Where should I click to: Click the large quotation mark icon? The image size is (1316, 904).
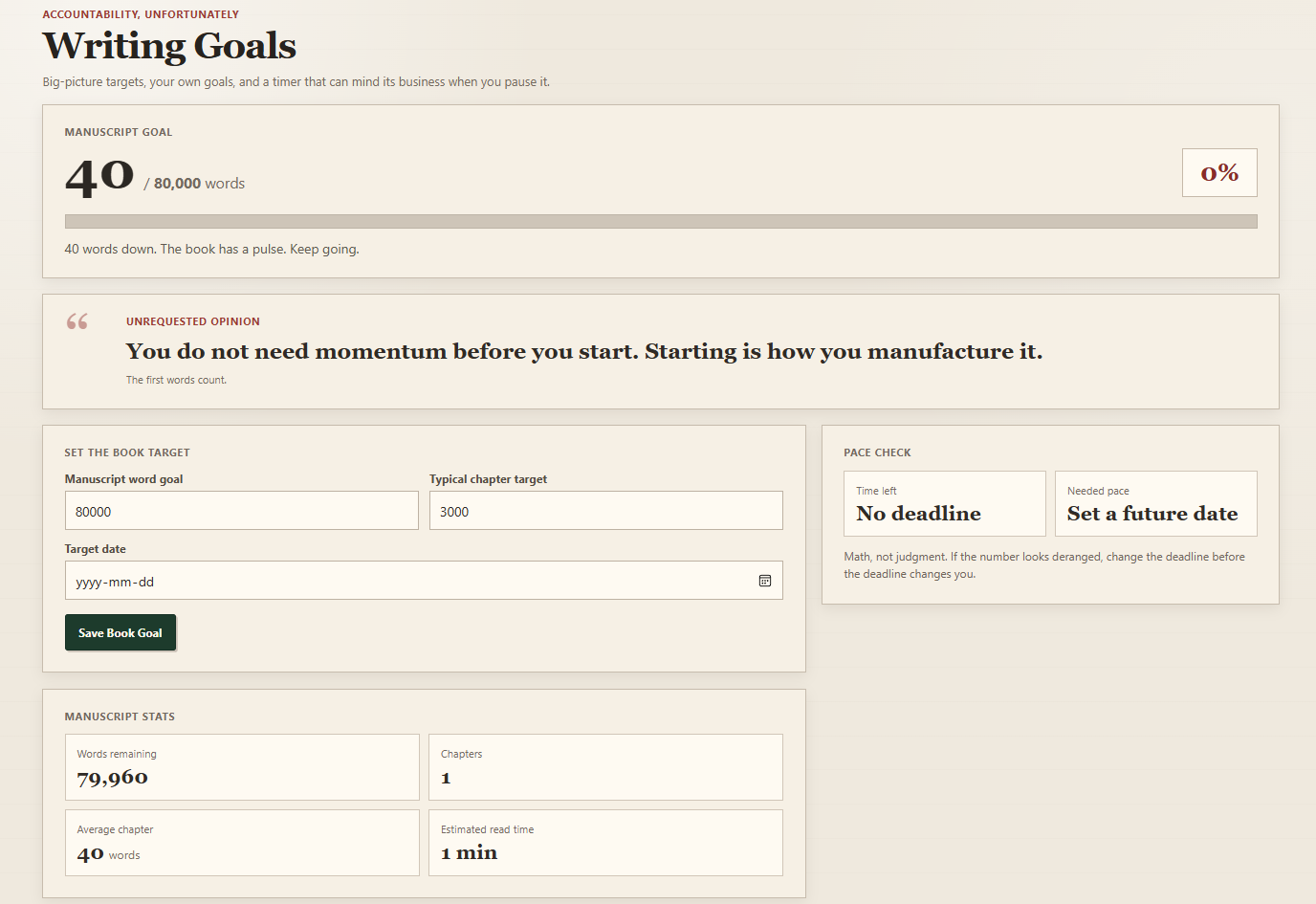[x=77, y=321]
